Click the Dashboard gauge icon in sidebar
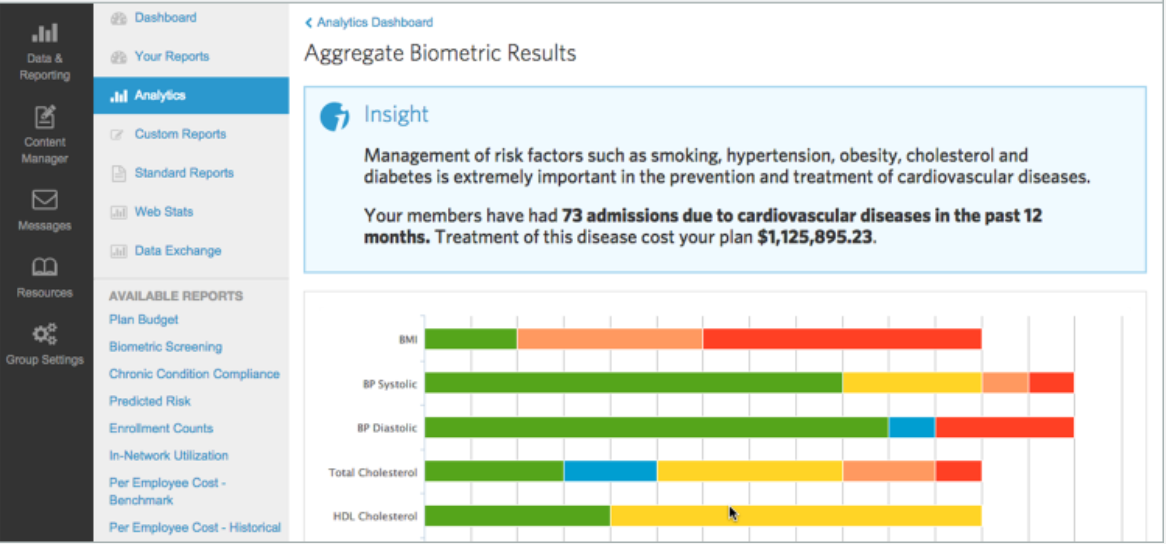Viewport: 1166px width, 544px height. pos(119,18)
